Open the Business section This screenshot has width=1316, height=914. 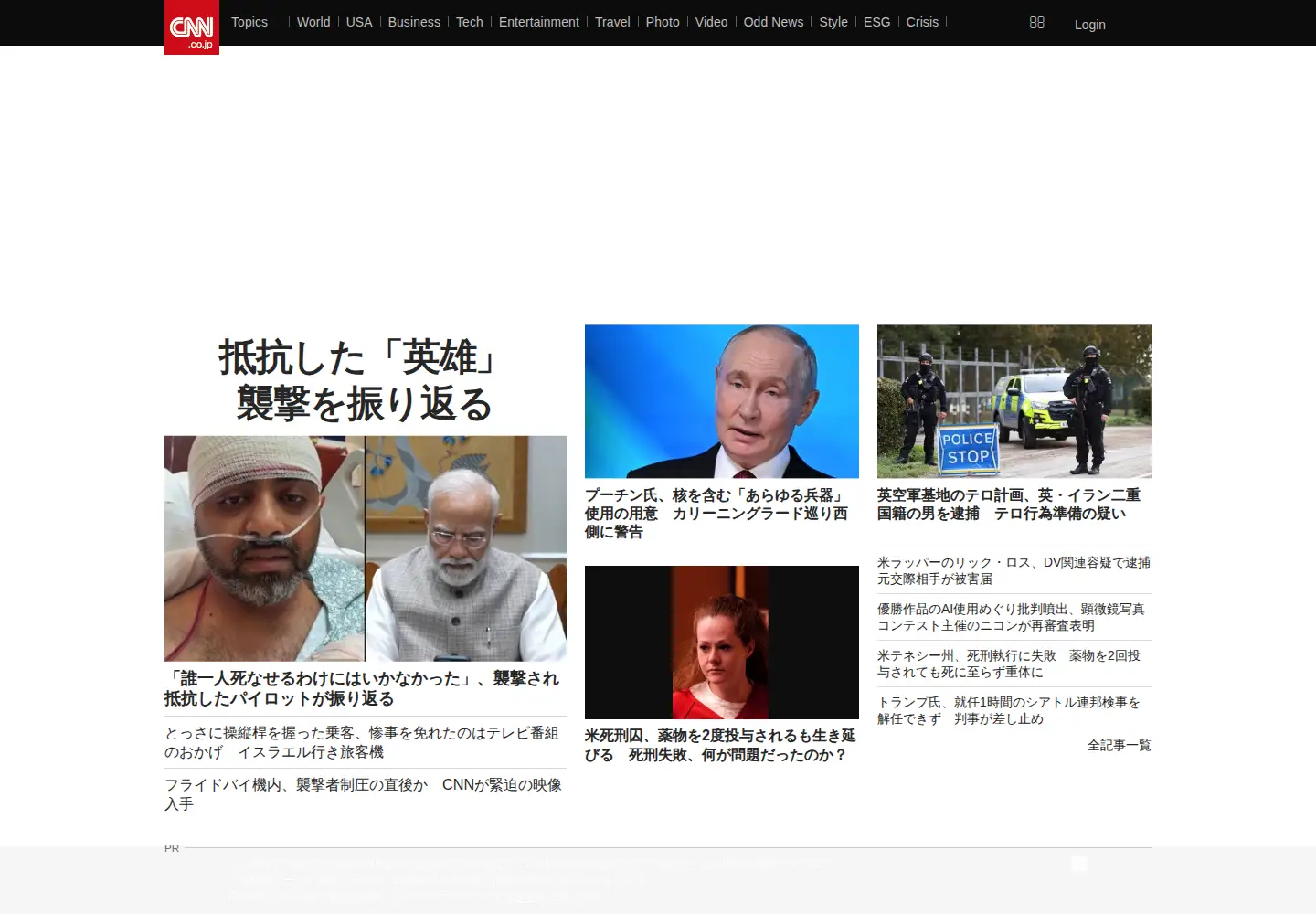pos(414,22)
